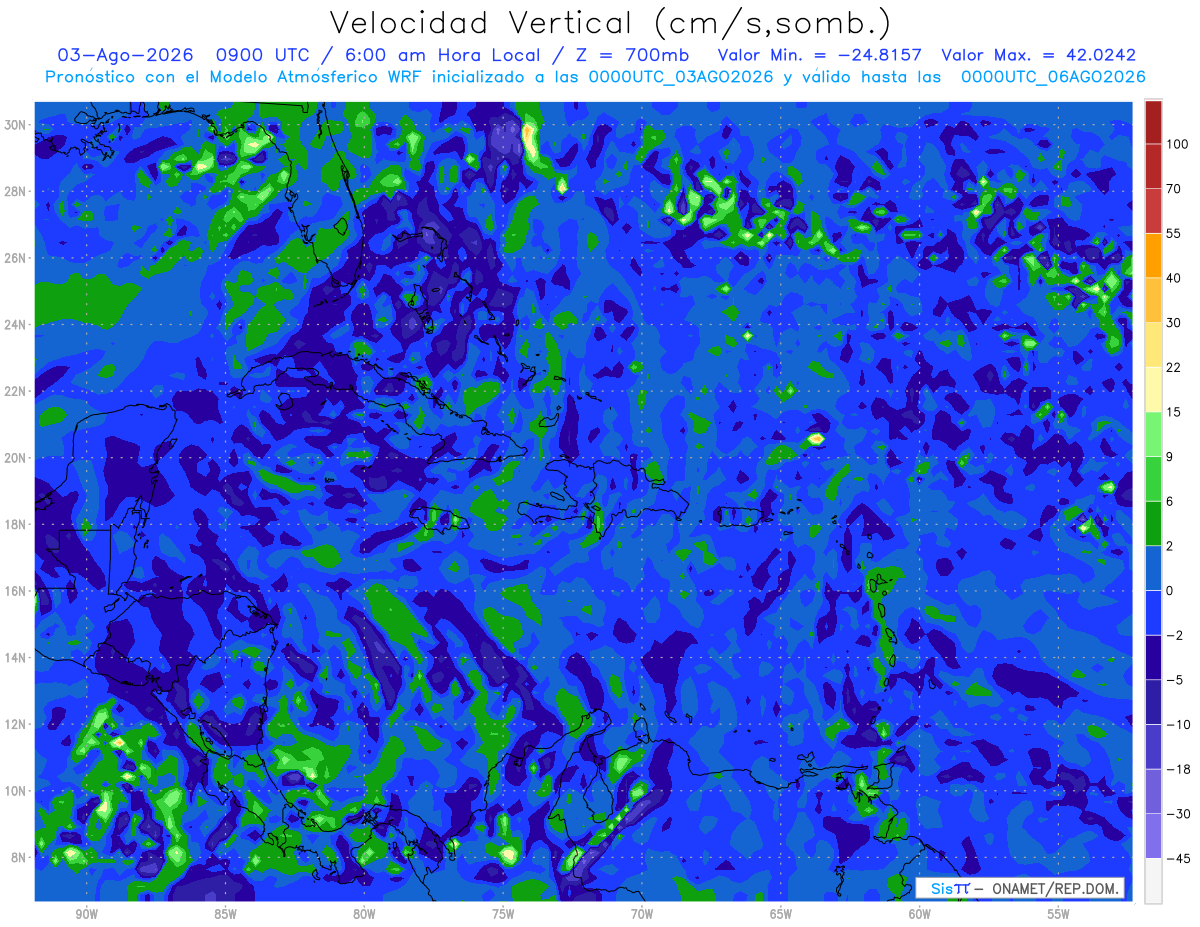1200x927 pixels.
Task: Click the color bar label "22"
Action: pos(1175,367)
